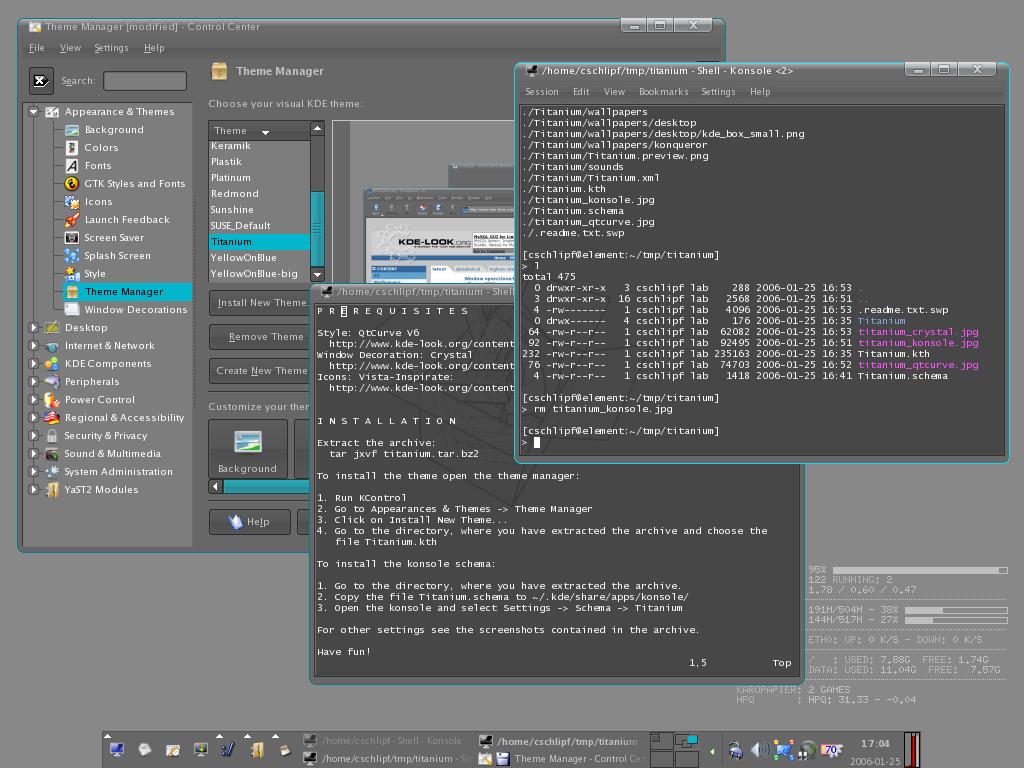The width and height of the screenshot is (1024, 768).
Task: Click the 17:04 panel clock
Action: coord(874,744)
